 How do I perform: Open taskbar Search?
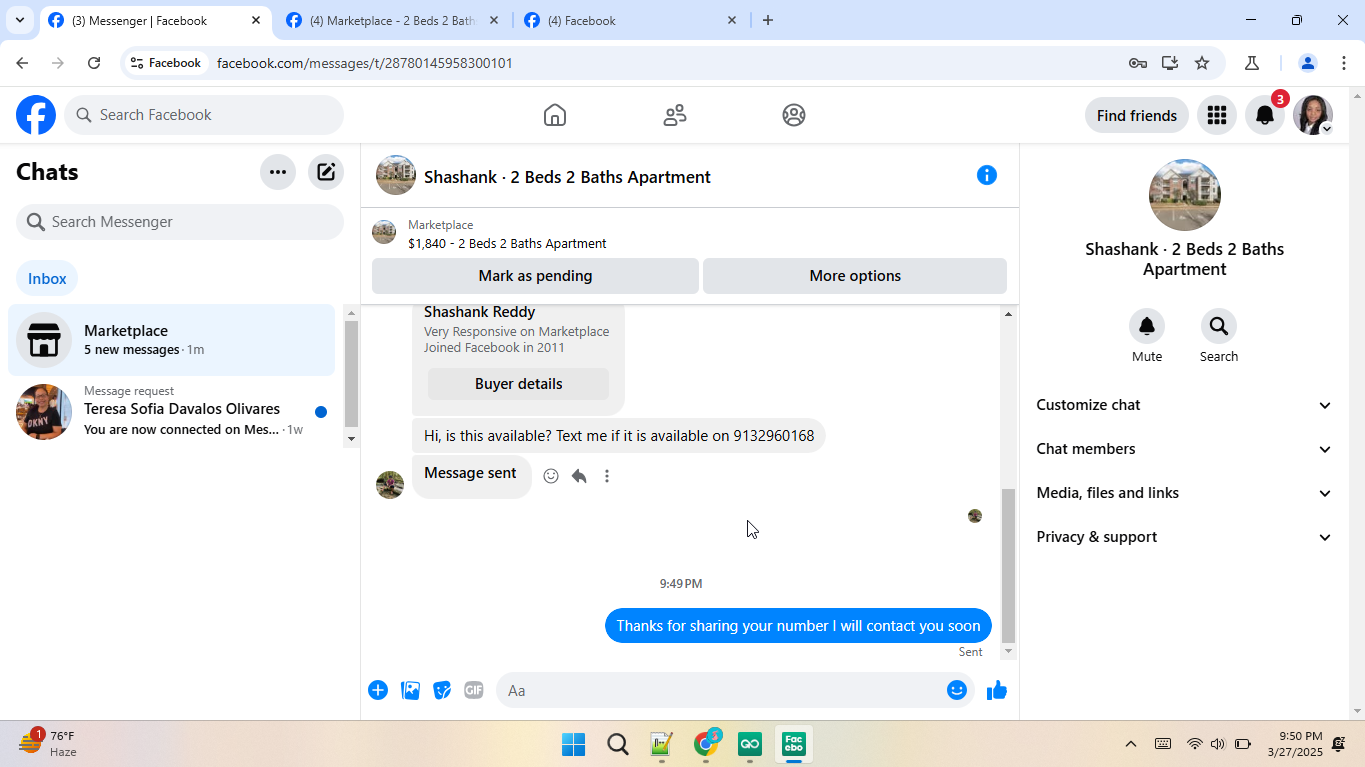click(618, 744)
